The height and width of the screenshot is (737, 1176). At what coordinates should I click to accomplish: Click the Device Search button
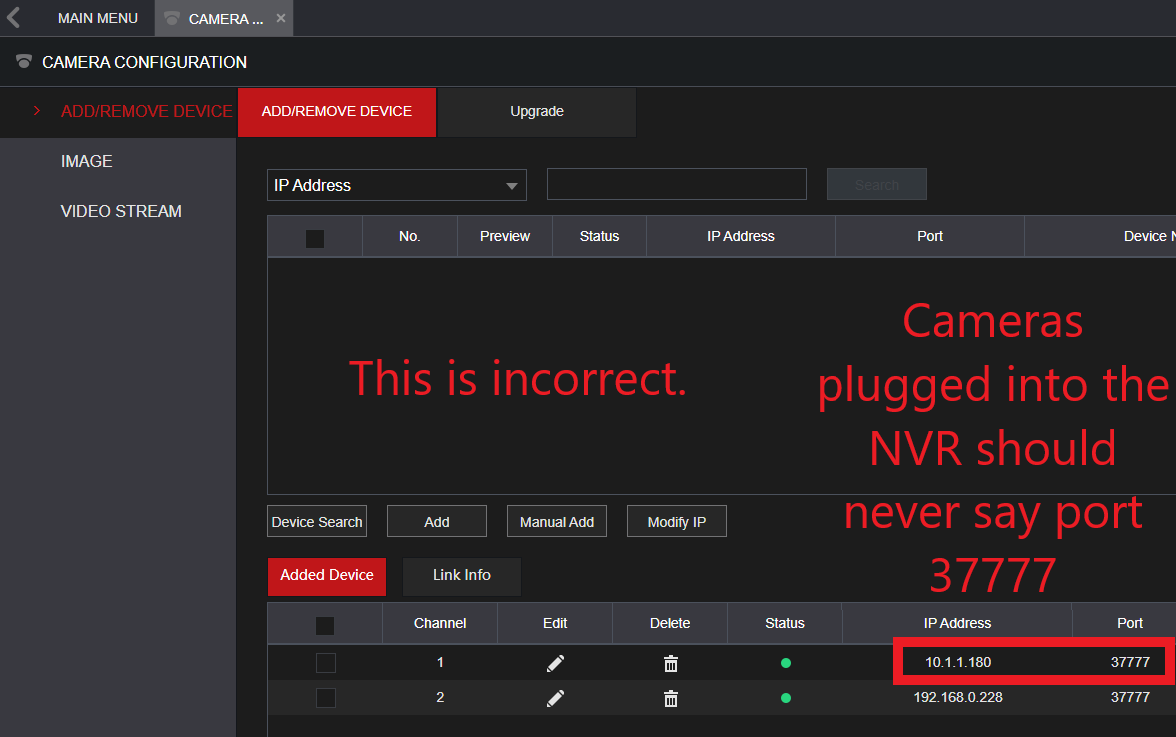(316, 522)
